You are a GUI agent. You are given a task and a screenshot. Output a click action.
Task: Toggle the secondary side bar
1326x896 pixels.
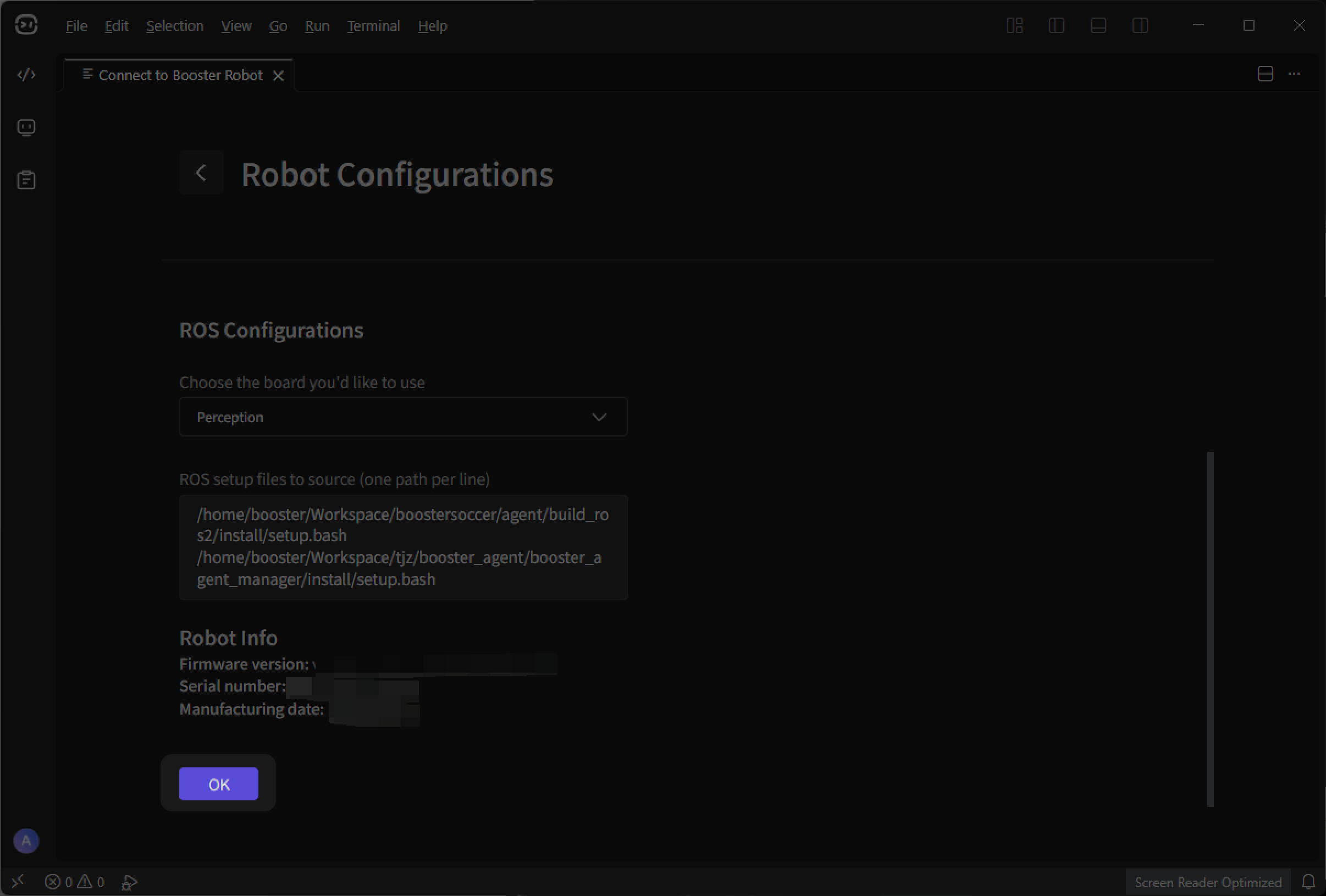tap(1140, 26)
